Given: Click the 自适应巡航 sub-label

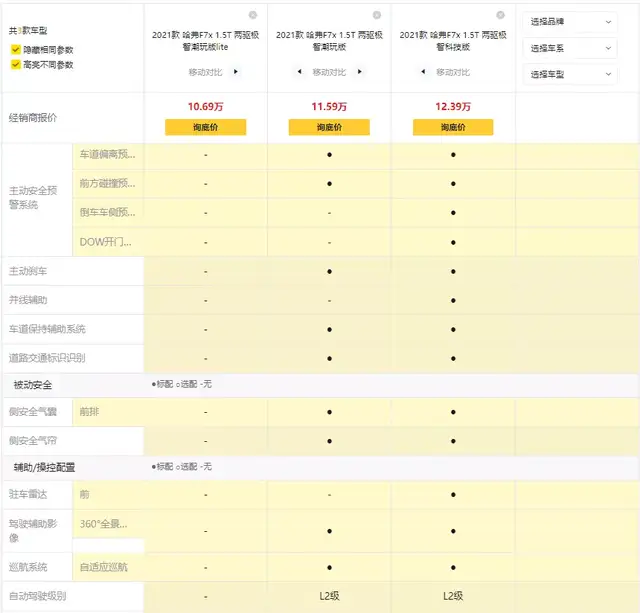Looking at the screenshot, I should click(x=103, y=567).
